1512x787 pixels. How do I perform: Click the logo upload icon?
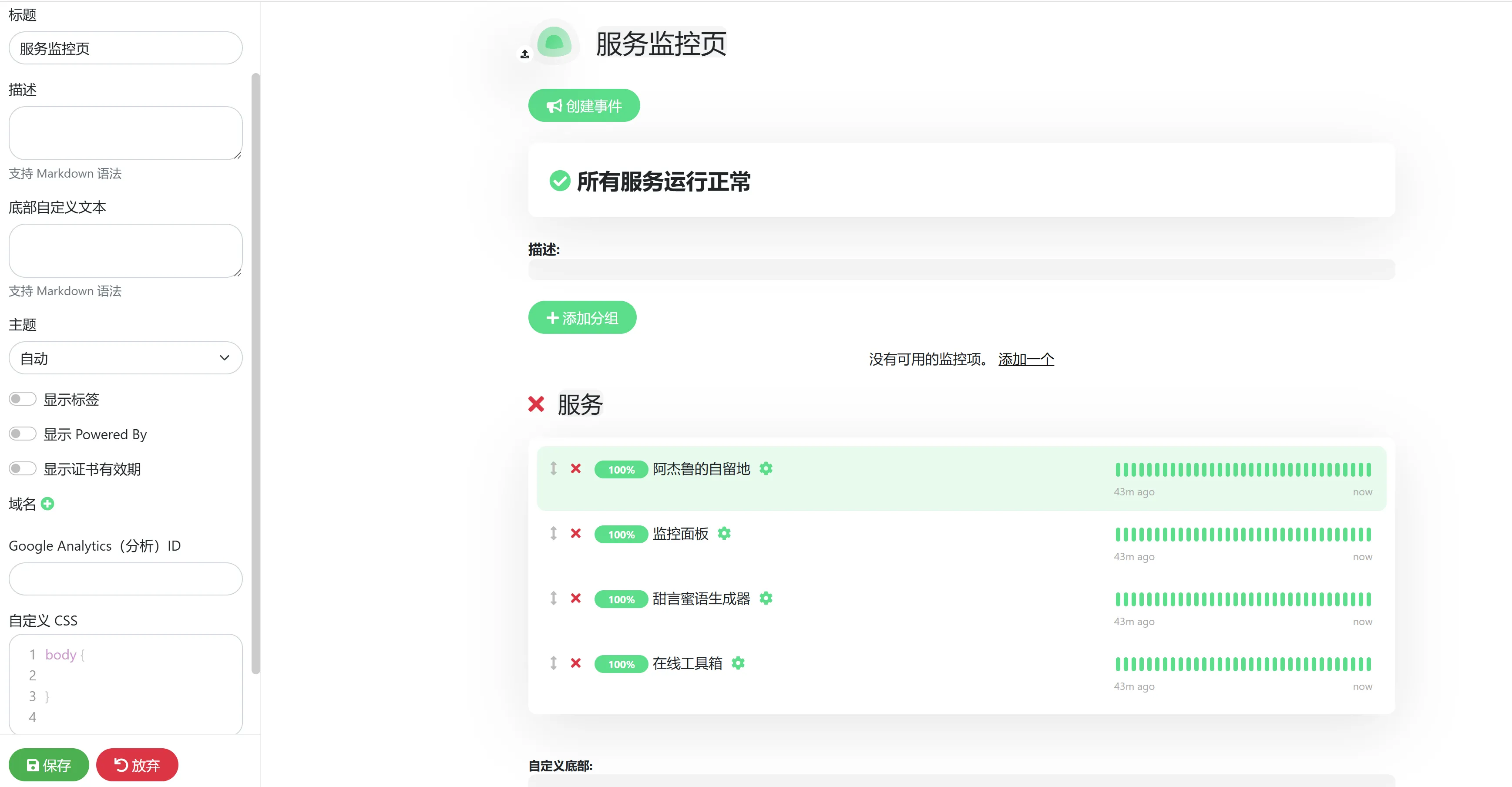tap(525, 54)
